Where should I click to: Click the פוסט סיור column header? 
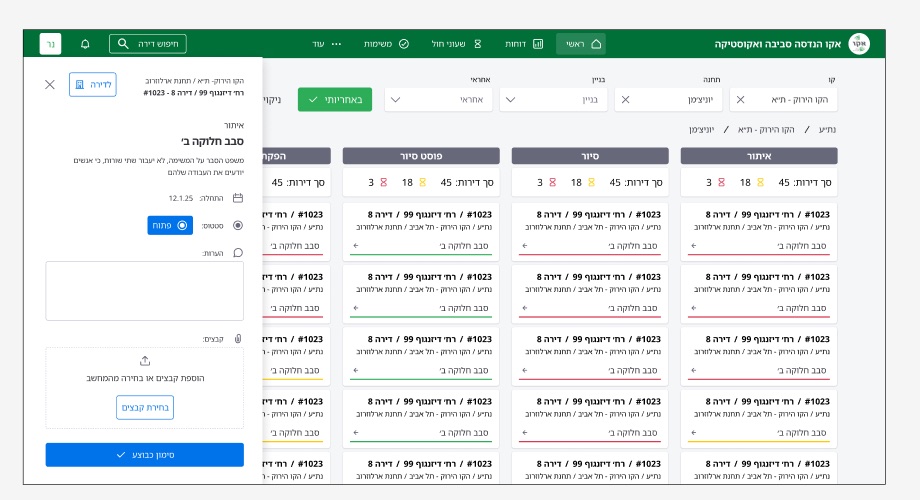[421, 156]
